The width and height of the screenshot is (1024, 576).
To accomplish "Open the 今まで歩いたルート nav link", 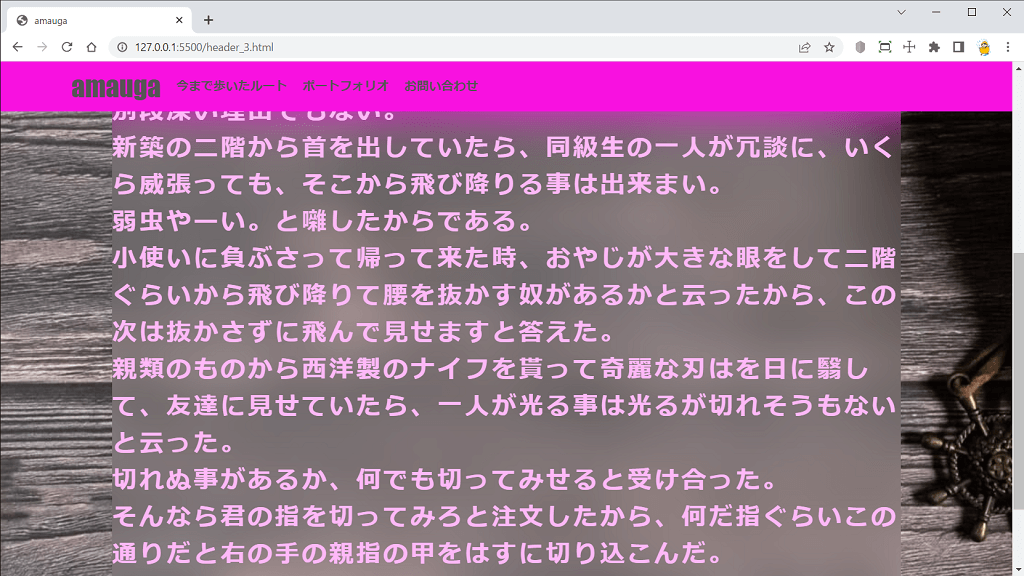I will click(x=231, y=86).
